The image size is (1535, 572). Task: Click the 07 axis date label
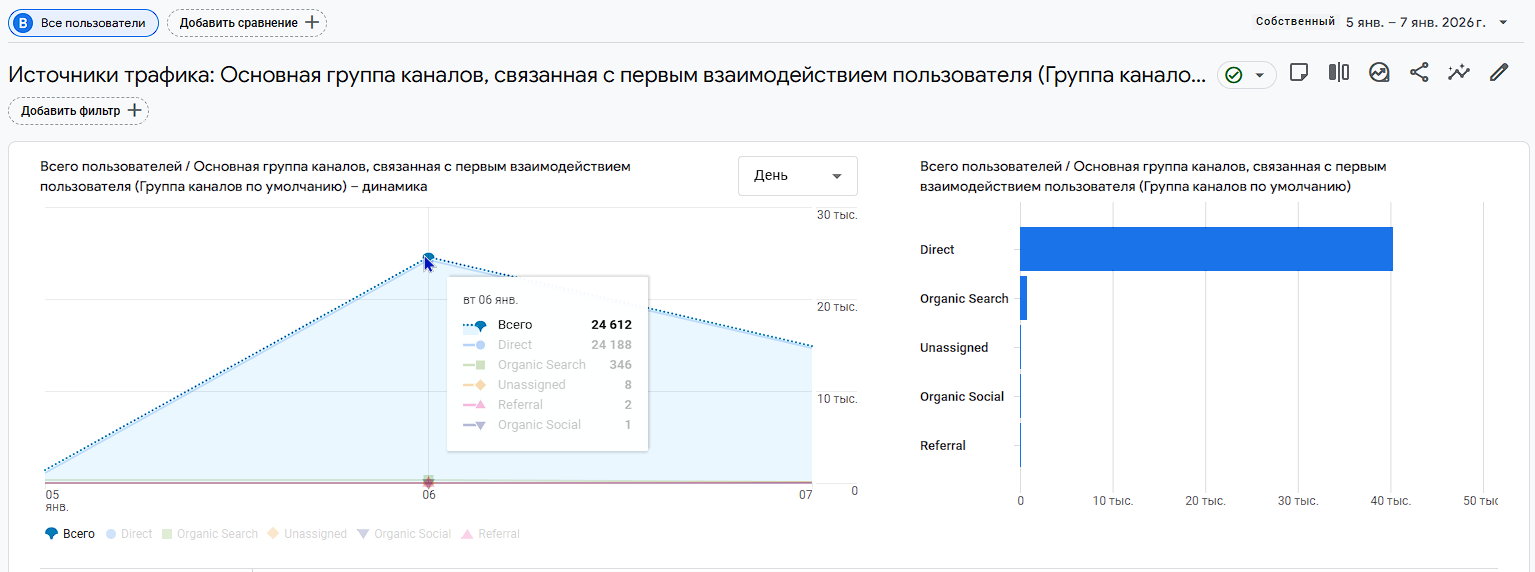click(805, 494)
